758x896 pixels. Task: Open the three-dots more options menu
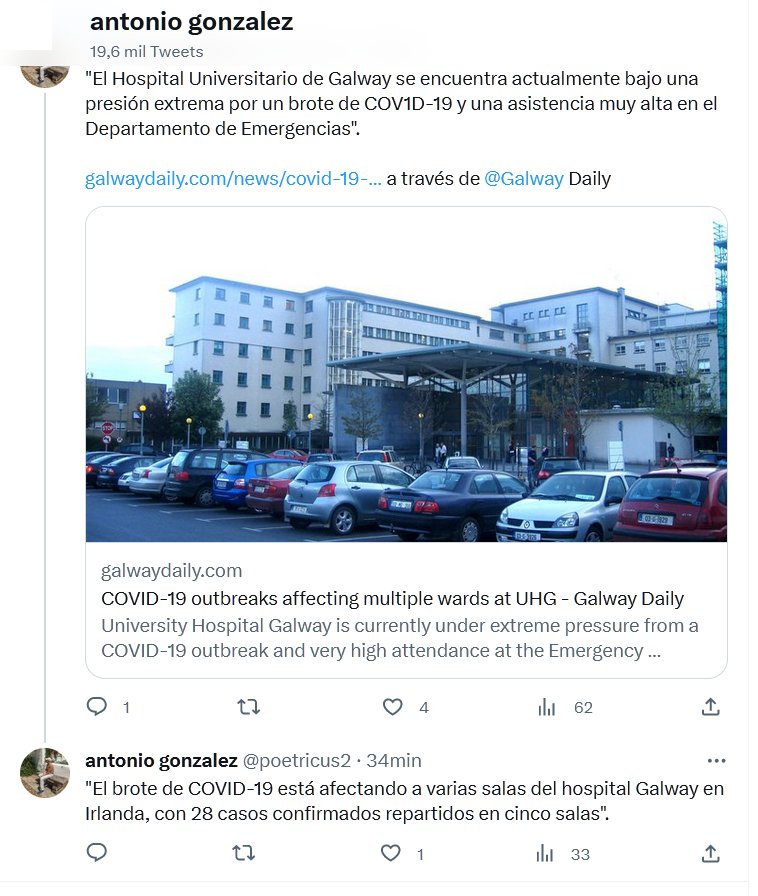coord(716,761)
